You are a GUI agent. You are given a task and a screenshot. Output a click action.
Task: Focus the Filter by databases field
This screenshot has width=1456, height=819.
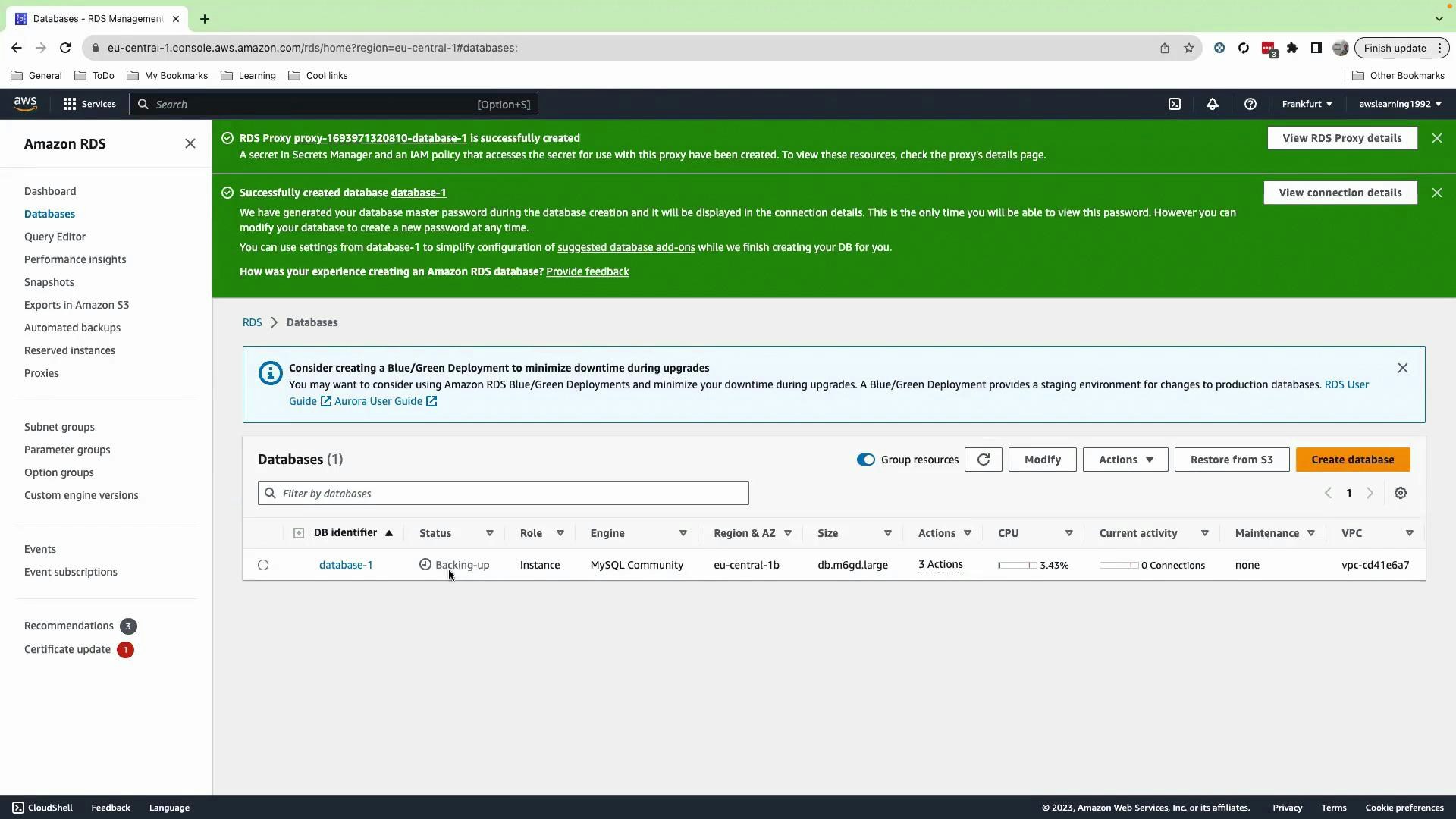(x=504, y=493)
